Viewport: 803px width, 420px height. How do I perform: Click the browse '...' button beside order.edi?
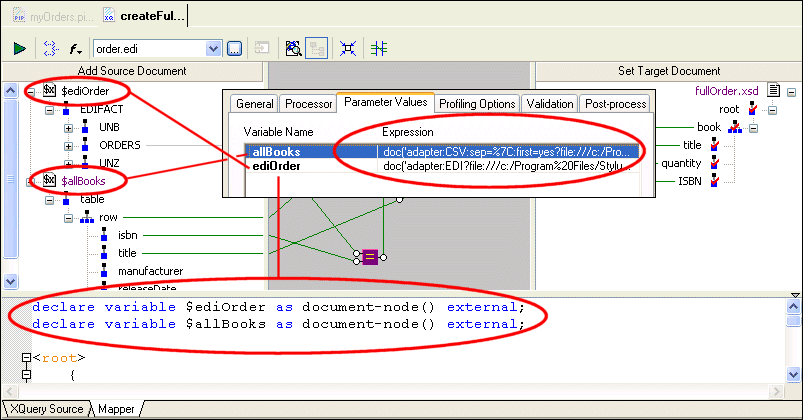click(x=234, y=48)
